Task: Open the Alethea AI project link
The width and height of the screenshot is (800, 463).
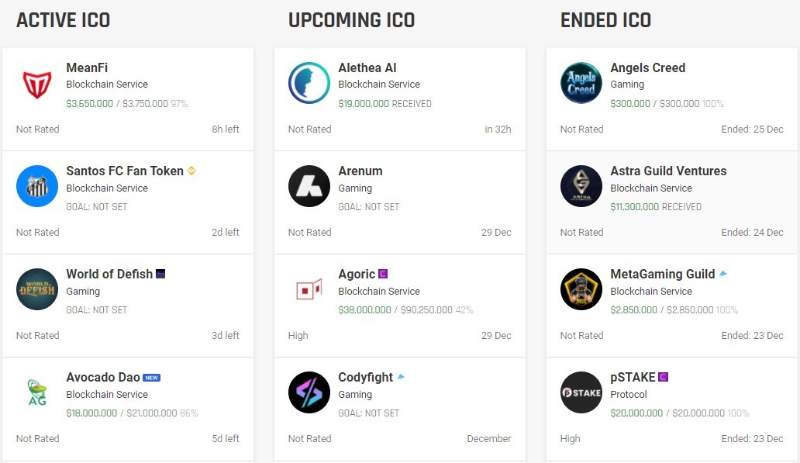Action: [x=367, y=68]
